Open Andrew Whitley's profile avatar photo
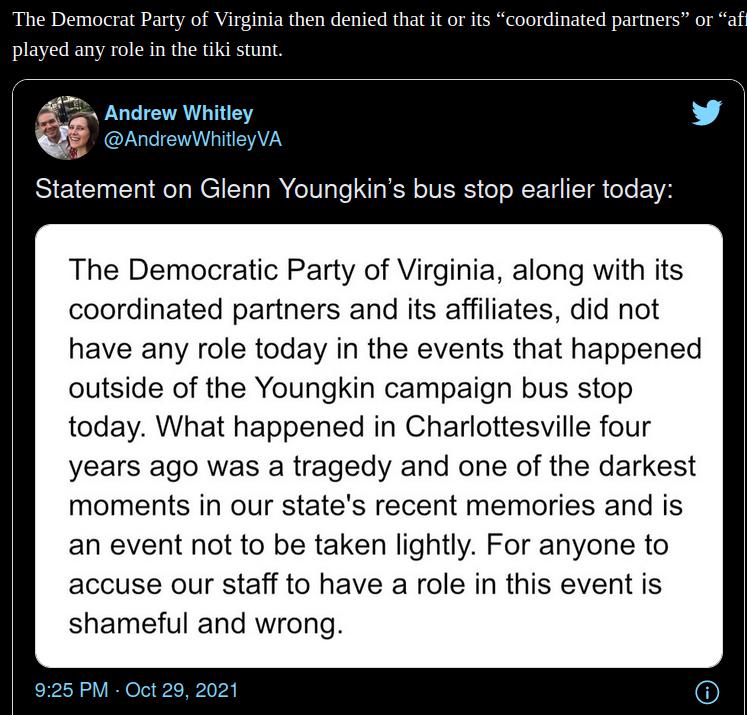The image size is (747, 715). (67, 128)
